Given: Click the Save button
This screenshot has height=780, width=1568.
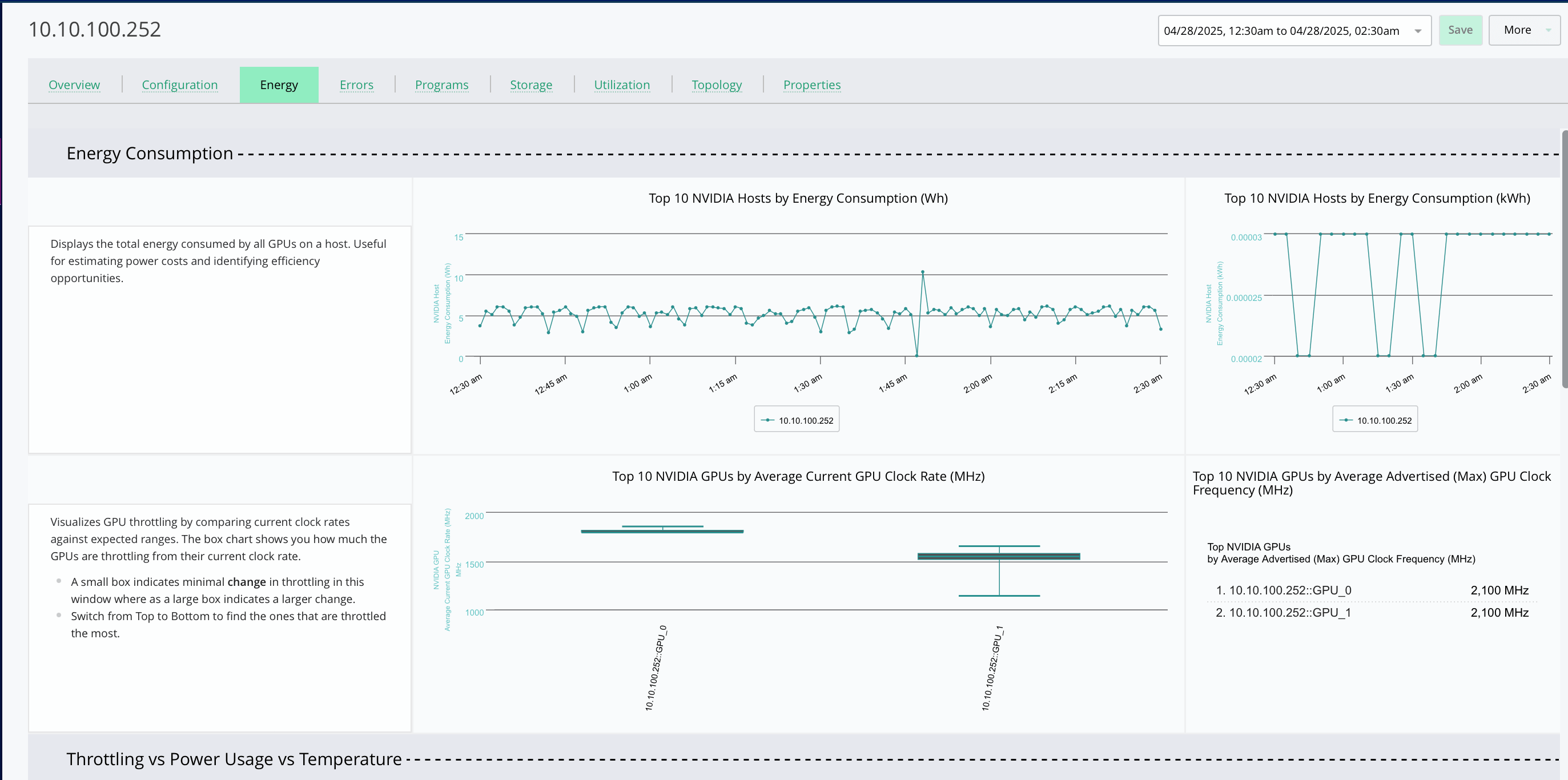Looking at the screenshot, I should [1460, 30].
